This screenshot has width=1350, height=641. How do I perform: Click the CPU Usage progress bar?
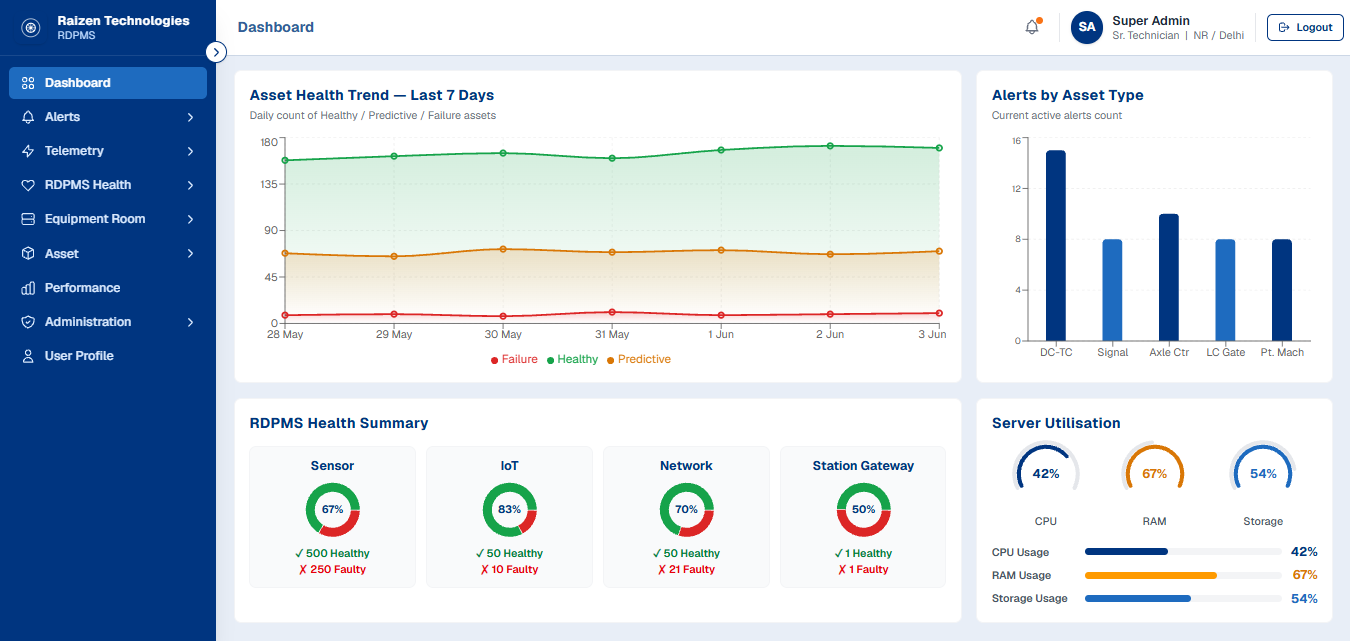click(1183, 552)
